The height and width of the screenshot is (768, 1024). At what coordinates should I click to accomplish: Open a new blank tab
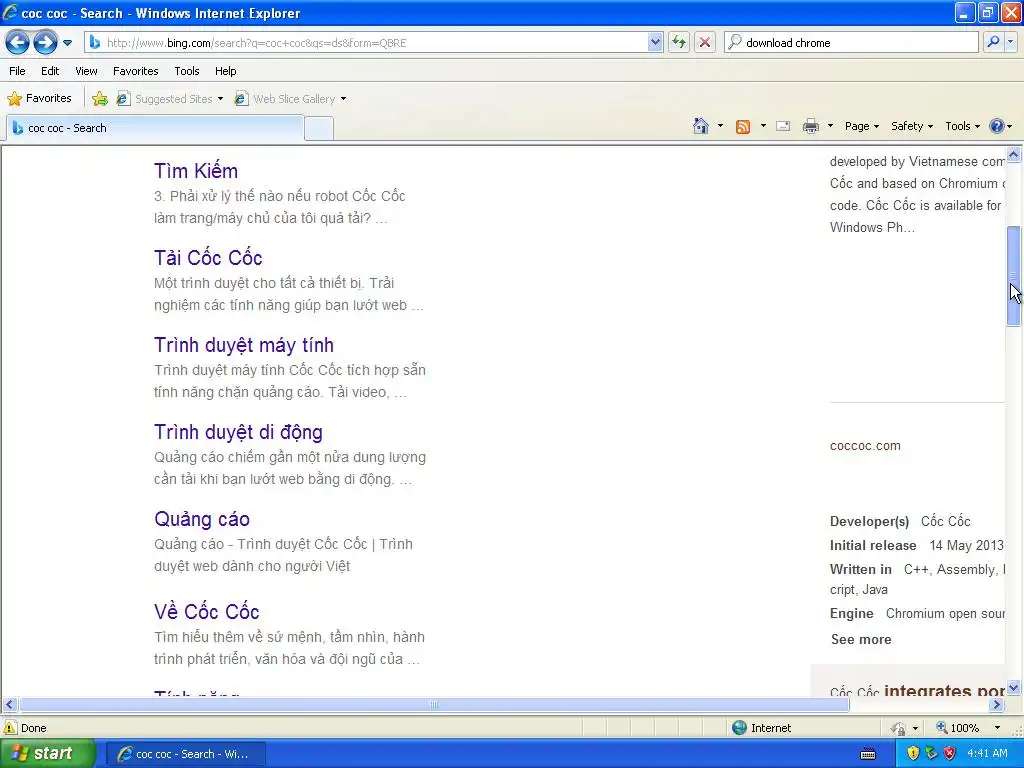(319, 129)
